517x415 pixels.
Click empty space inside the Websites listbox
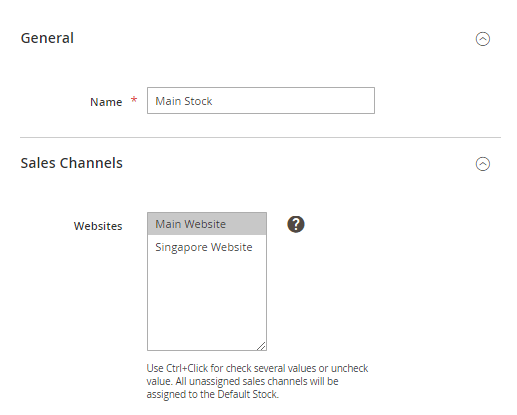(x=207, y=300)
